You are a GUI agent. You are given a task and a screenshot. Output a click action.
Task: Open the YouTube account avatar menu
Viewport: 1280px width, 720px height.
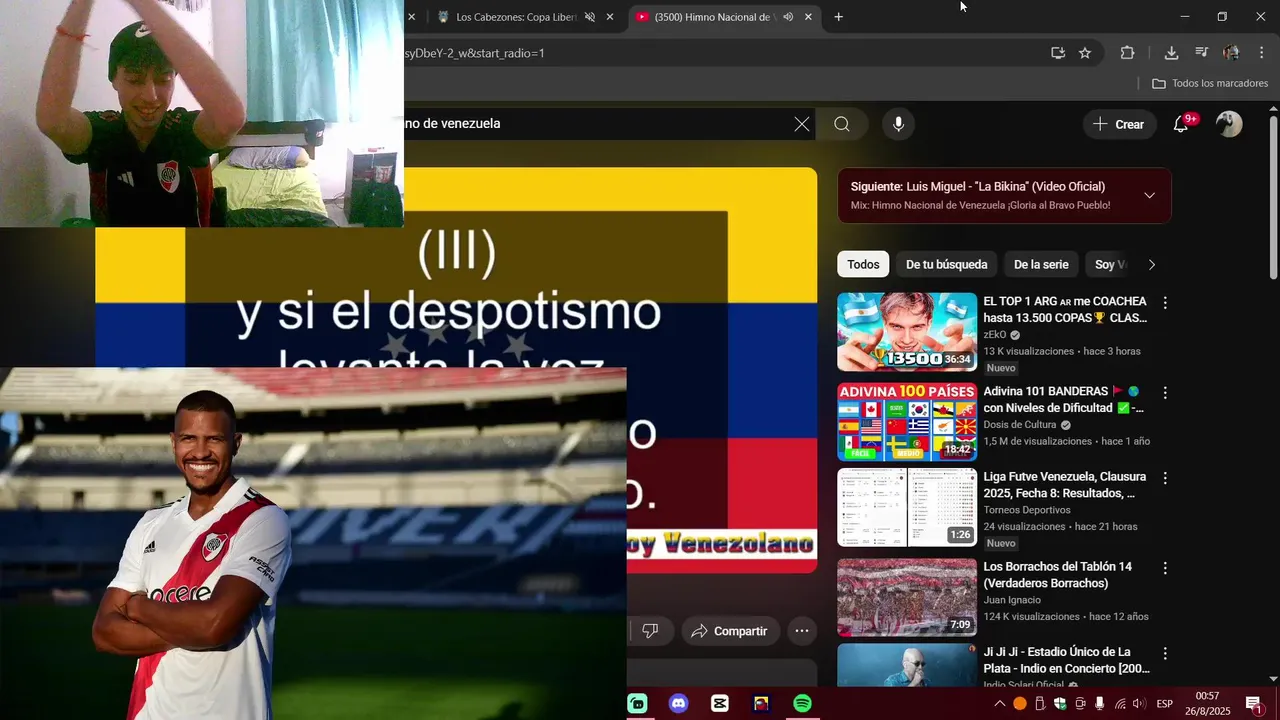pos(1229,124)
